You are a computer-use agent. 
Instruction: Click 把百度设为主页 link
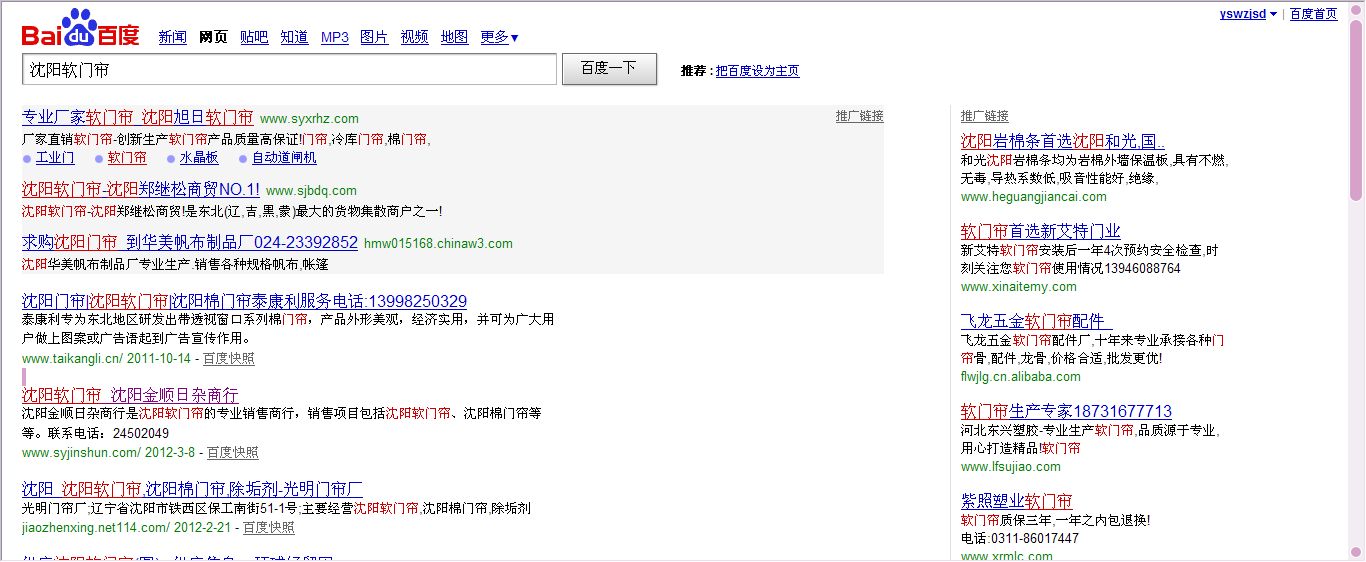[757, 71]
